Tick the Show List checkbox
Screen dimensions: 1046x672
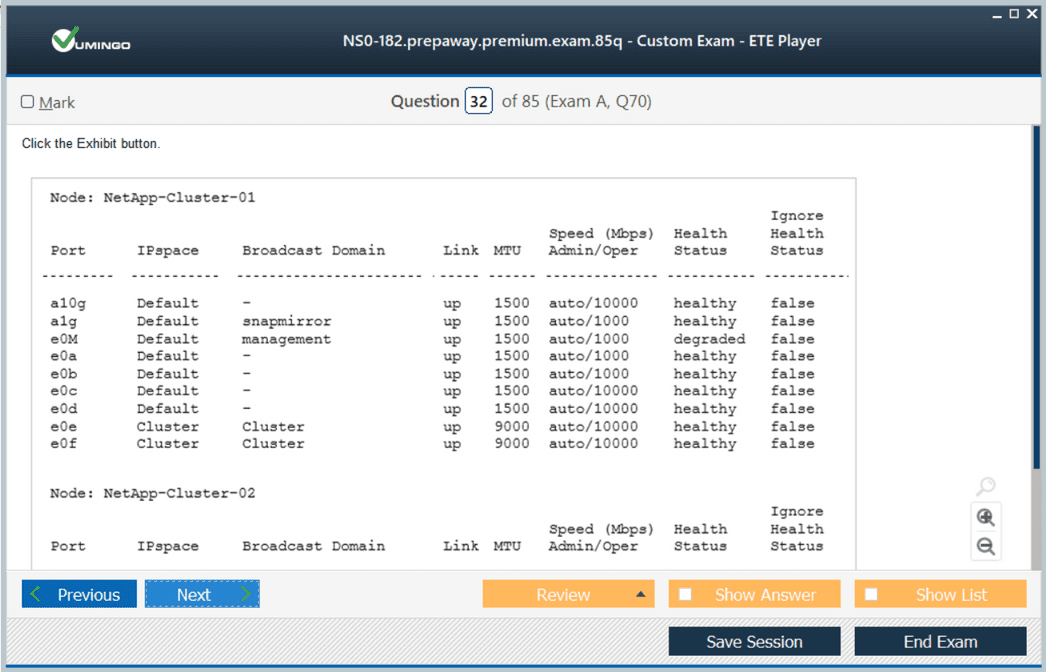point(871,594)
